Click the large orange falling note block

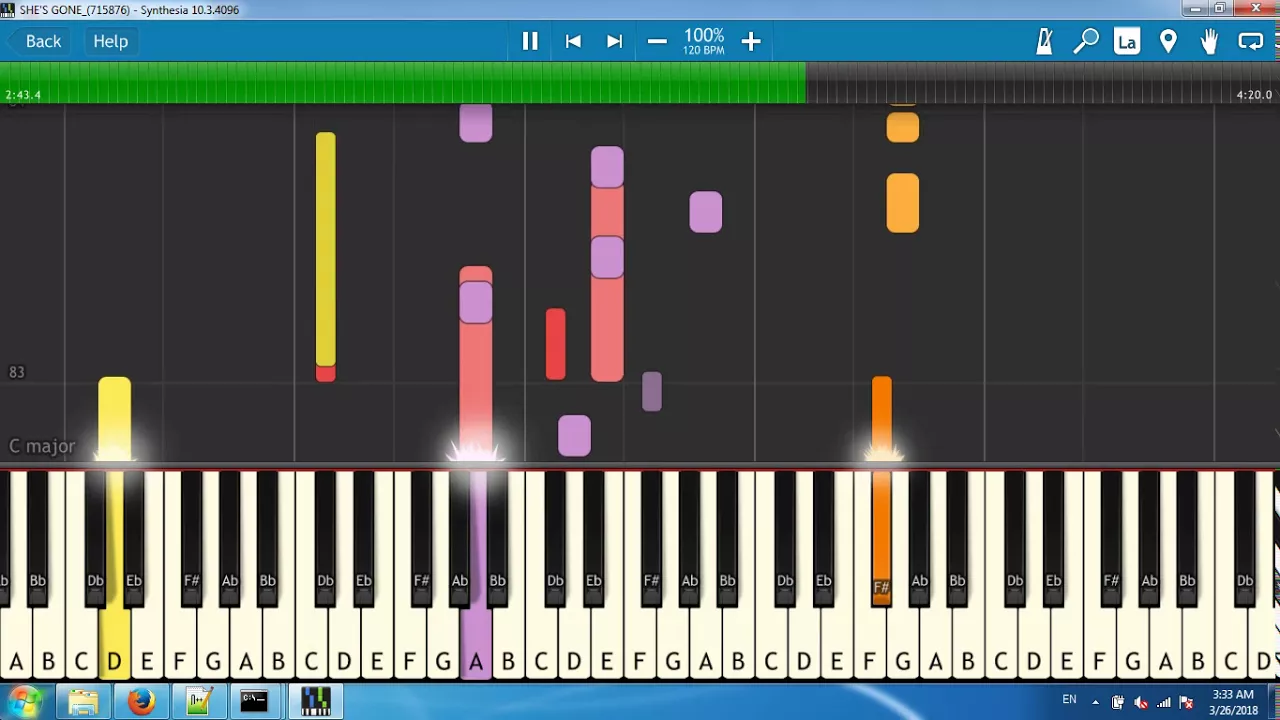tap(902, 203)
